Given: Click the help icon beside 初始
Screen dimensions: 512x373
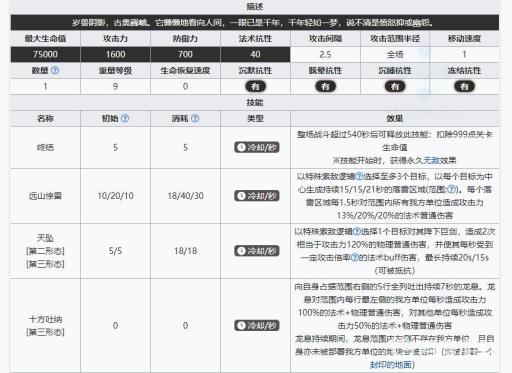Looking at the screenshot, I should click(x=125, y=118).
